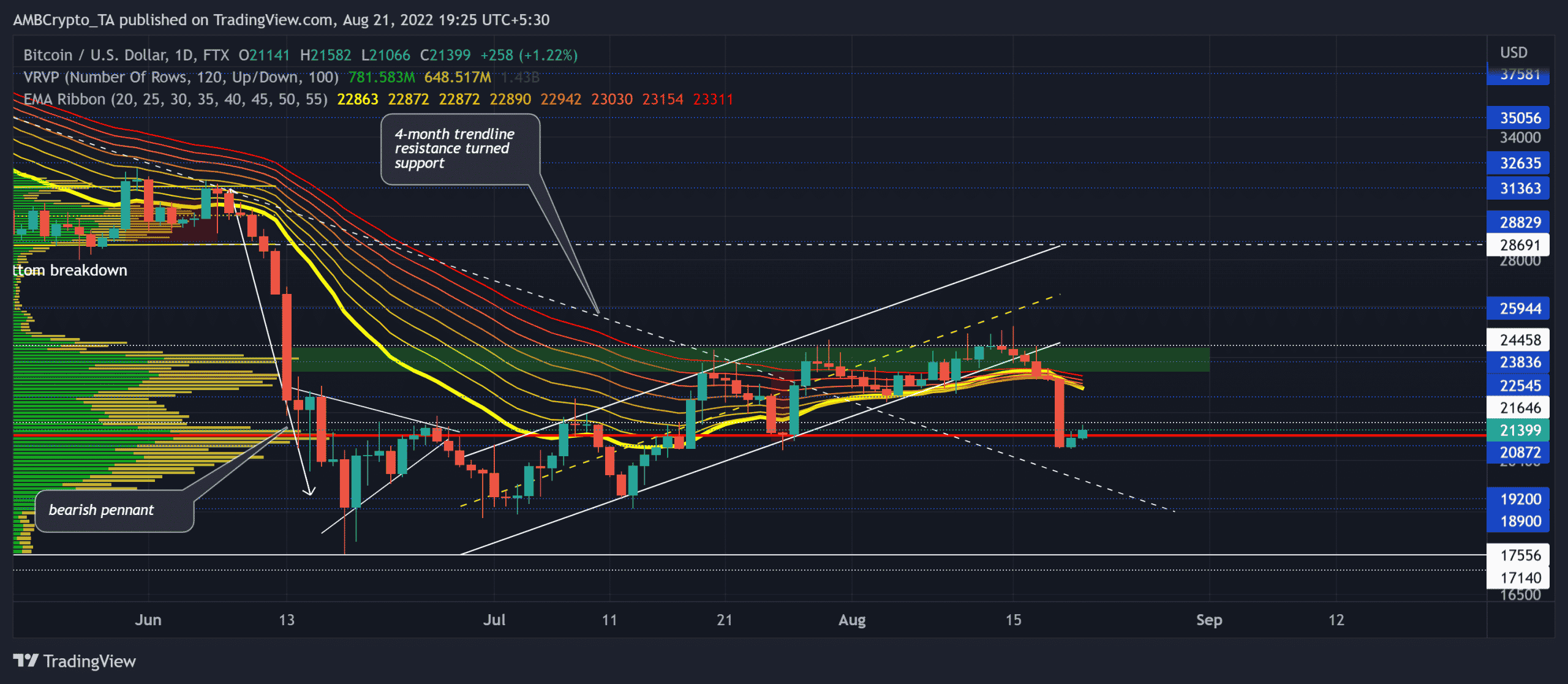Image resolution: width=1568 pixels, height=684 pixels.
Task: Click the 32635 price level label
Action: tap(1518, 163)
